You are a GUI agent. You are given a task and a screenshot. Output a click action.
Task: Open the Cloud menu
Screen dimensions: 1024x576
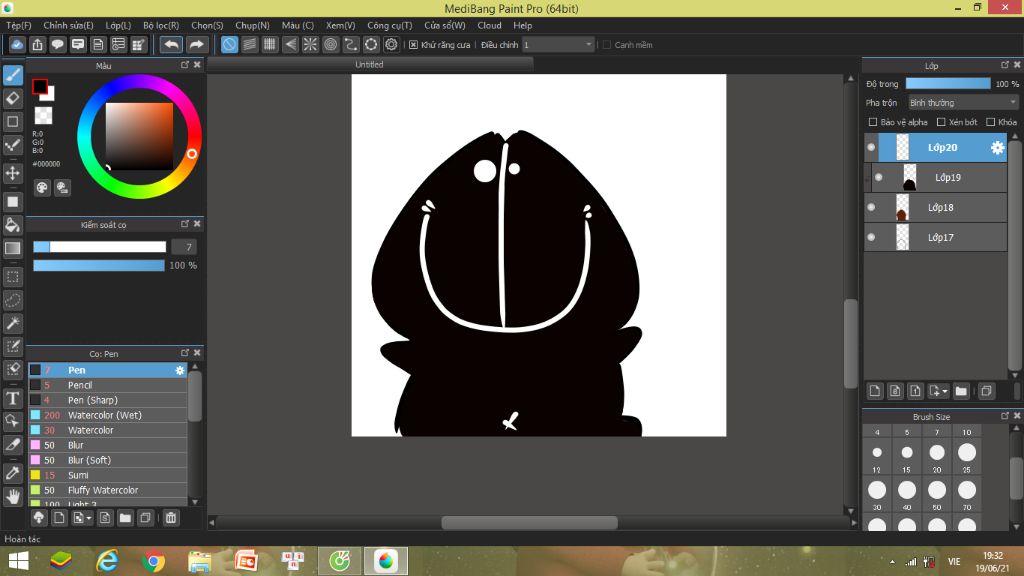489,25
